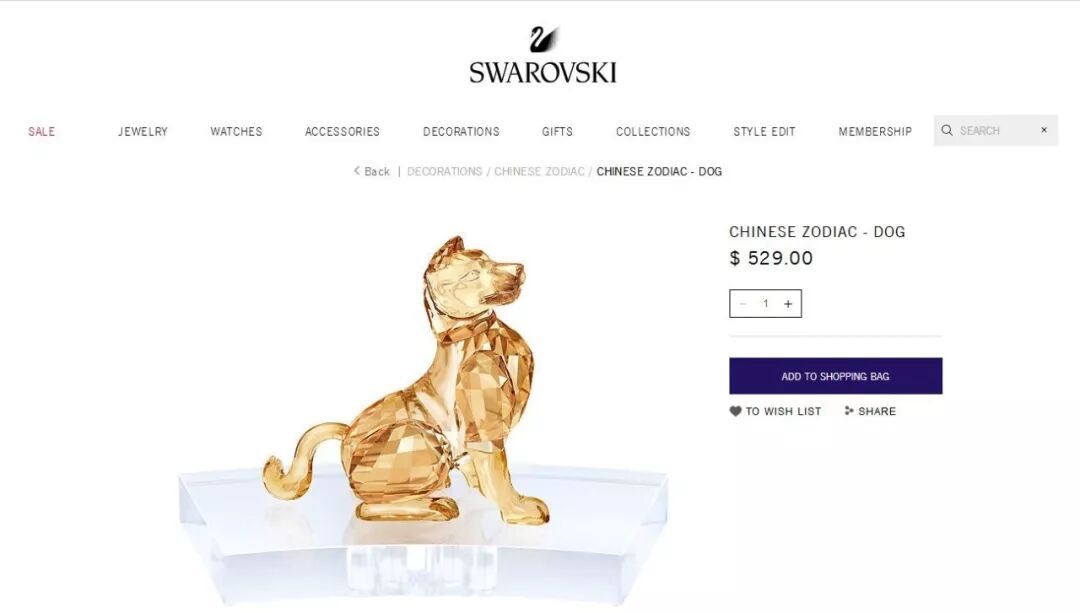Open the ACCESSORIES menu
The height and width of the screenshot is (613, 1080).
tap(342, 132)
